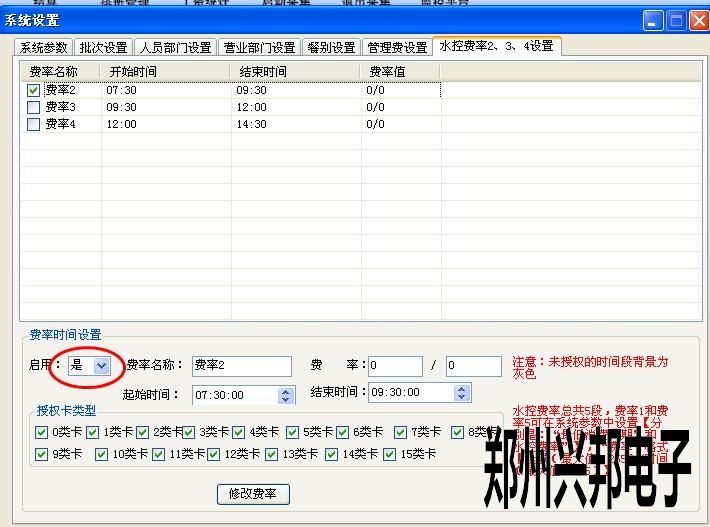Click the 修改费率 button
This screenshot has height=527, width=710.
(x=254, y=493)
